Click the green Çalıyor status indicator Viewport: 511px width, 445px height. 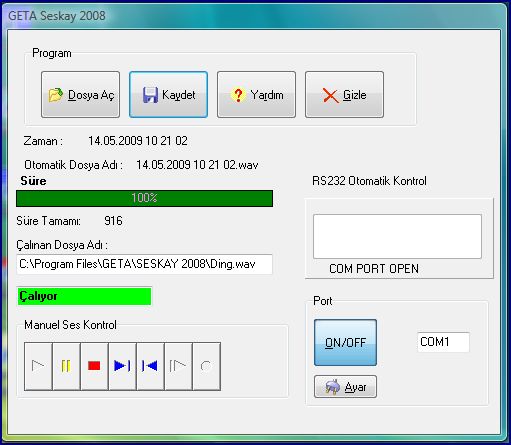coord(84,296)
